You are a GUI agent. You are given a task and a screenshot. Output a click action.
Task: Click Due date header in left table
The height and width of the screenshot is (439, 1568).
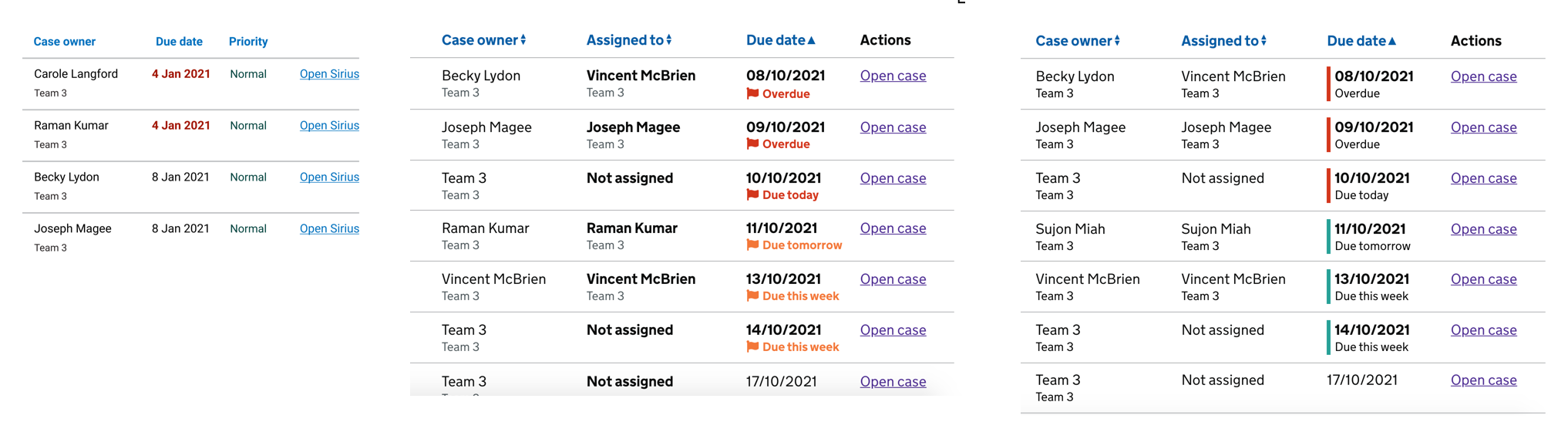coord(179,42)
